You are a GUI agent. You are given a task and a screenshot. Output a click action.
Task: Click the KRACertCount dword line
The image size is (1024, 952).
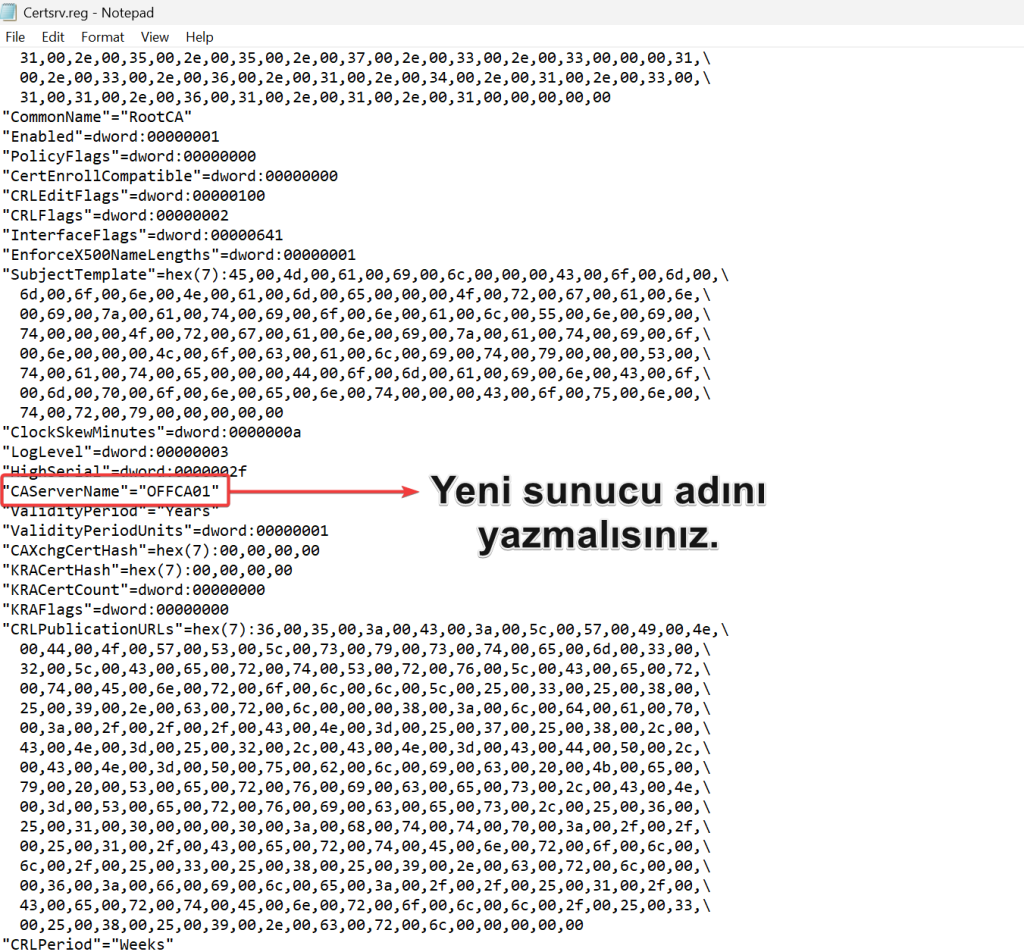[133, 590]
